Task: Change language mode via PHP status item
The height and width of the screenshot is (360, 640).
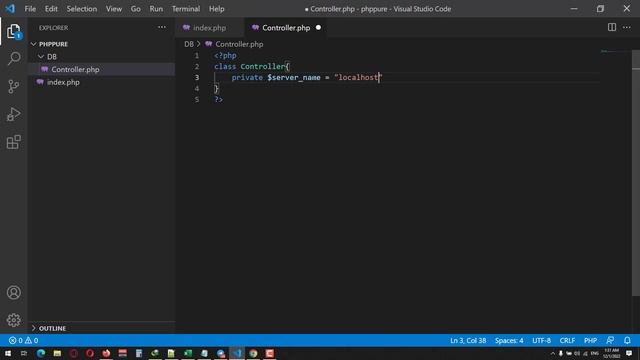Action: point(590,340)
